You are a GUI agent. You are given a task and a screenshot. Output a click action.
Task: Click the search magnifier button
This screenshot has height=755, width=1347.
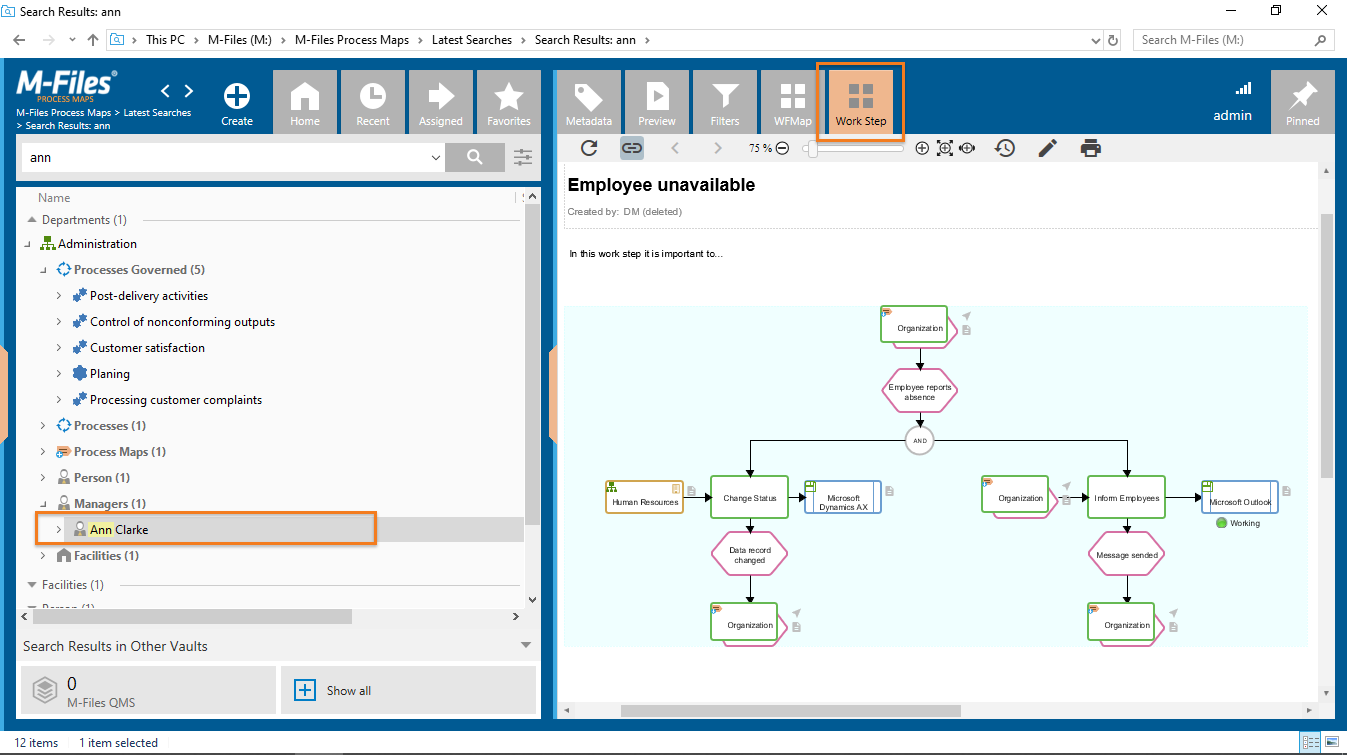[475, 157]
